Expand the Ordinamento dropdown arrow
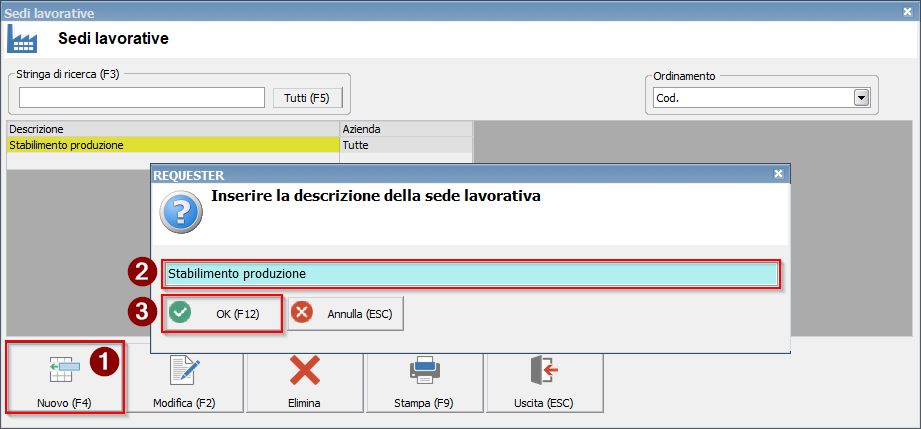The height and width of the screenshot is (429, 921). [x=861, y=98]
